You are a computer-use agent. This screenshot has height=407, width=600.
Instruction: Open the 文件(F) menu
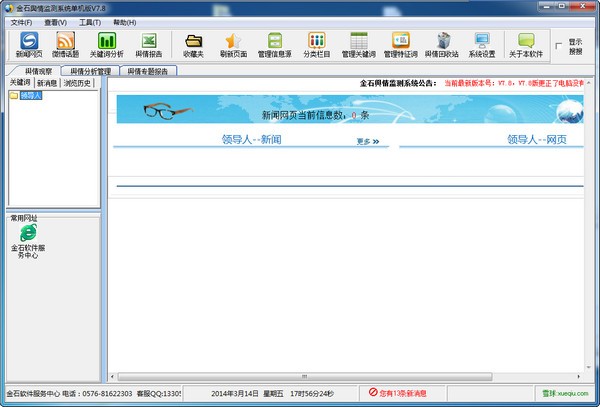pyautogui.click(x=21, y=23)
